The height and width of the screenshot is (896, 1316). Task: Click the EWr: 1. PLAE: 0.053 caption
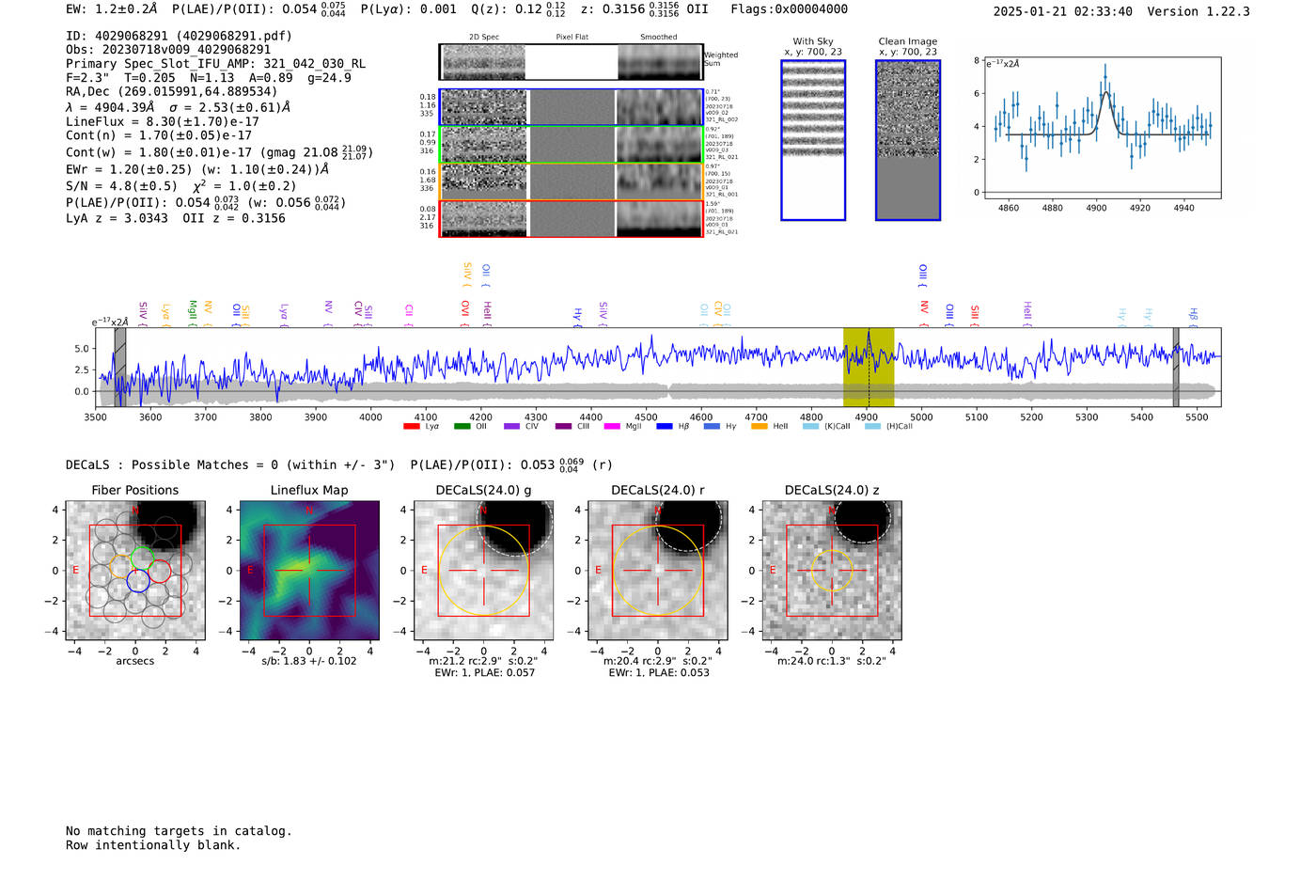pos(658,673)
